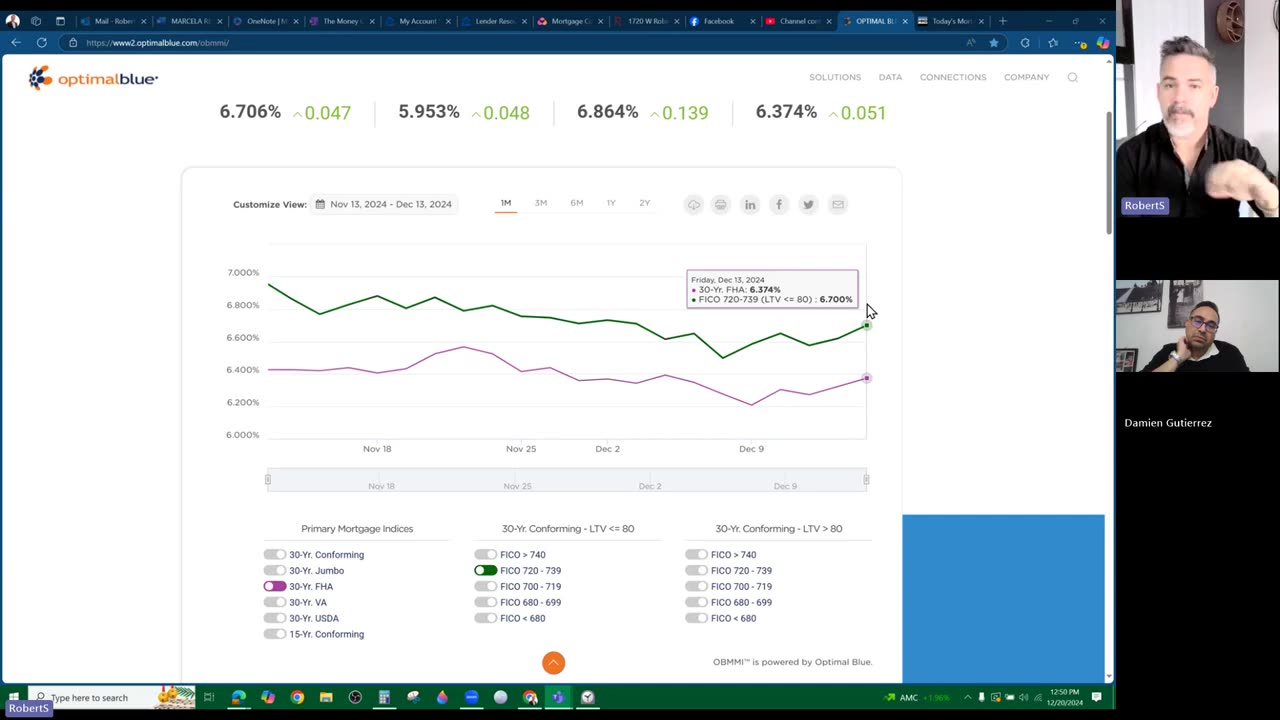Enable FICO < 680 under LTV > 80

697,619
